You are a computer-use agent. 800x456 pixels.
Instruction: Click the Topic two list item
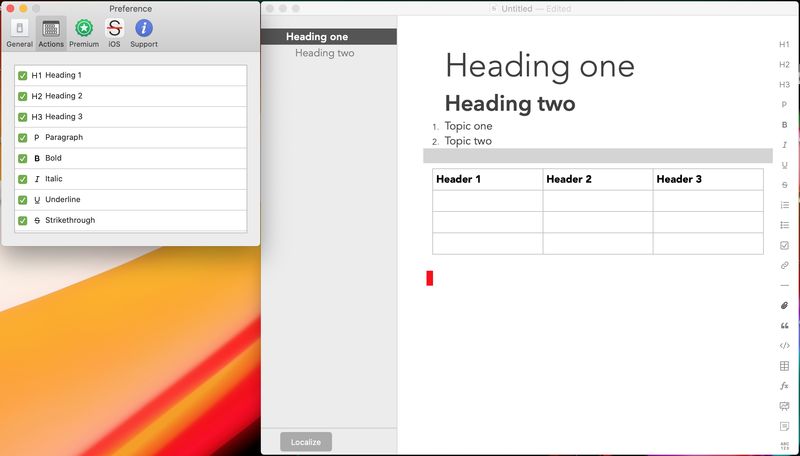pos(468,141)
